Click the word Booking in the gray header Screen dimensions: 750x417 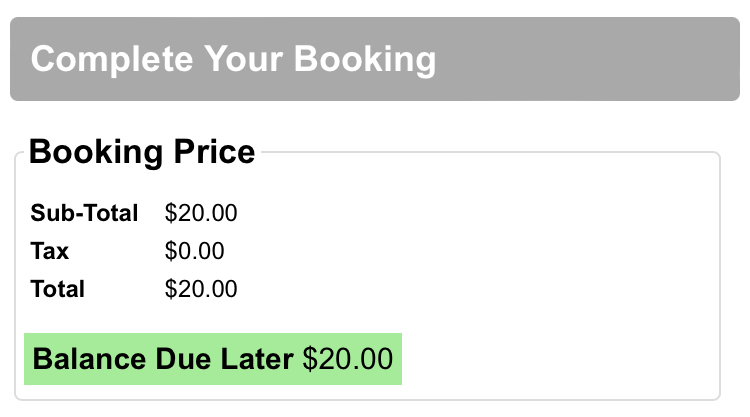coord(365,60)
